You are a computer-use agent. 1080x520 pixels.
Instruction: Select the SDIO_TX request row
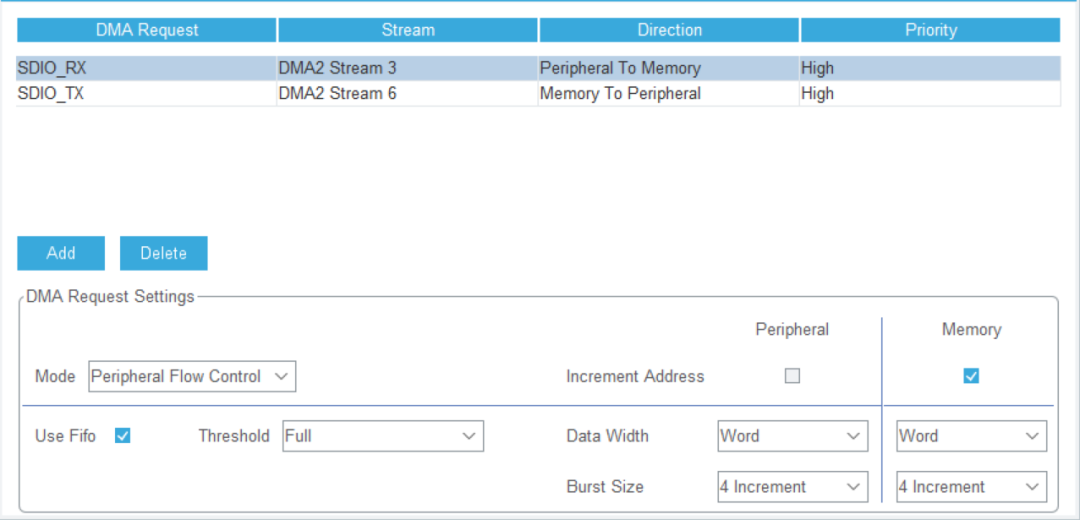51,94
